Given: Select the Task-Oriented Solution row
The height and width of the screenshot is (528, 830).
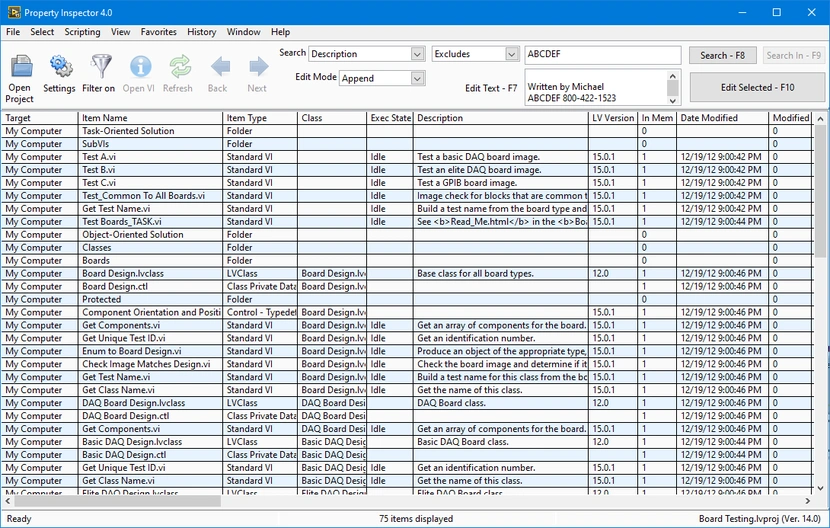Looking at the screenshot, I should pos(407,131).
